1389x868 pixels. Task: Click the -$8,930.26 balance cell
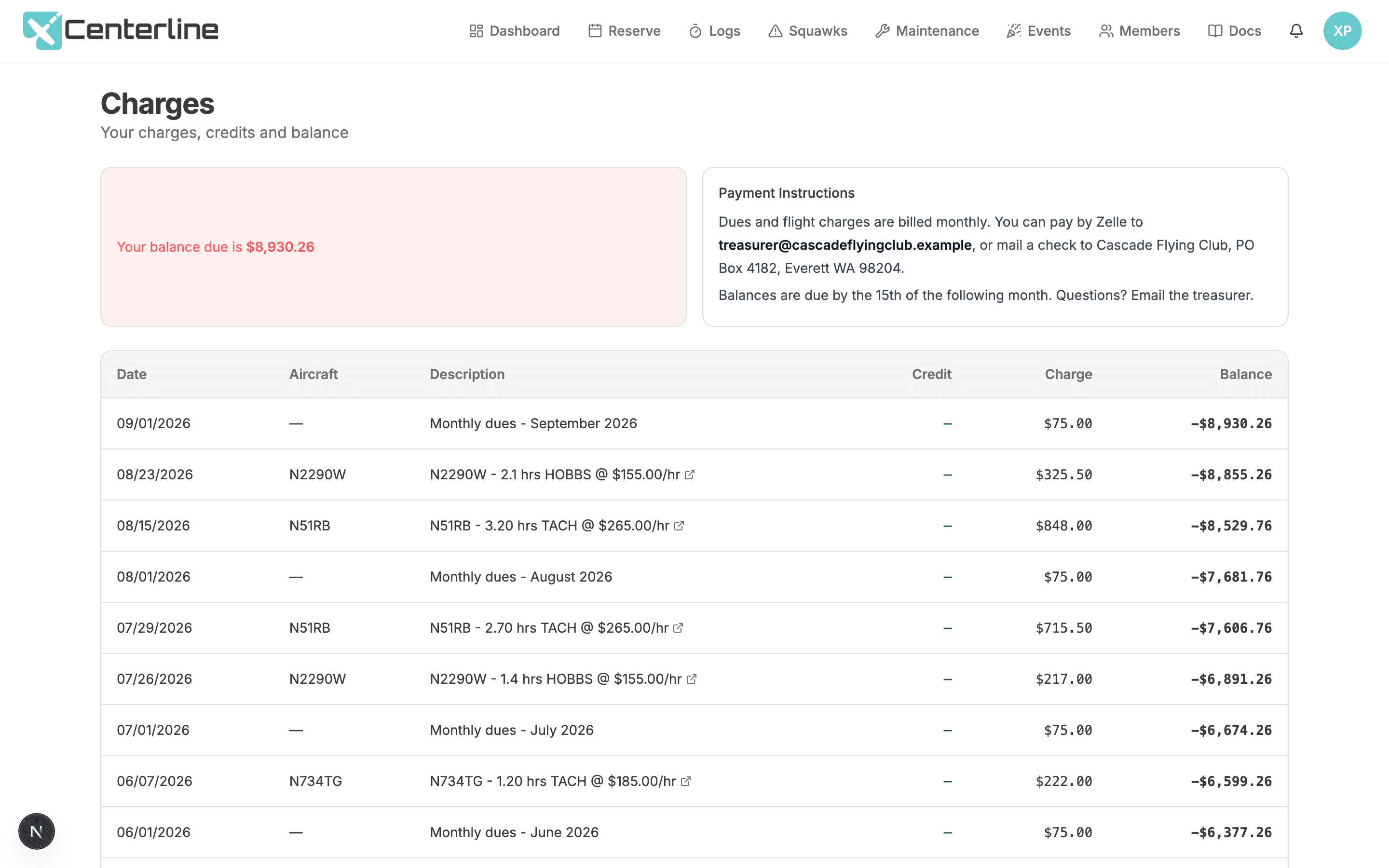pos(1231,424)
